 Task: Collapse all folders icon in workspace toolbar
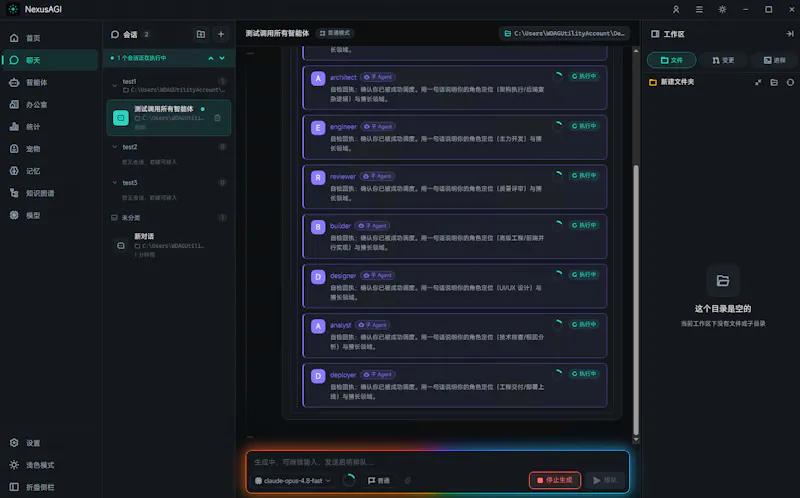[x=758, y=82]
